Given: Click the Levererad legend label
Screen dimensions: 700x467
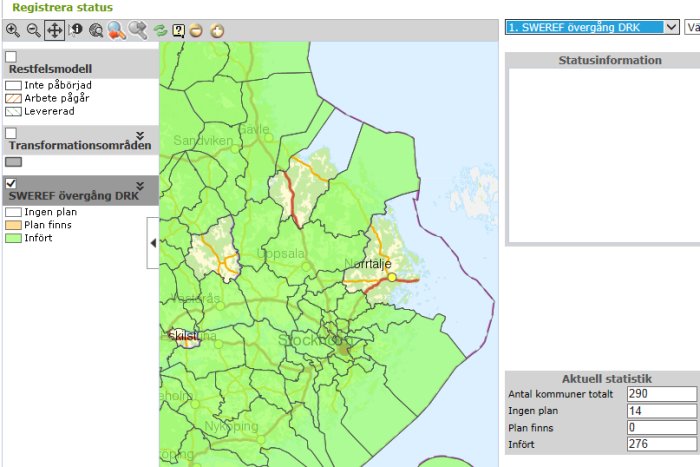Looking at the screenshot, I should point(49,111).
